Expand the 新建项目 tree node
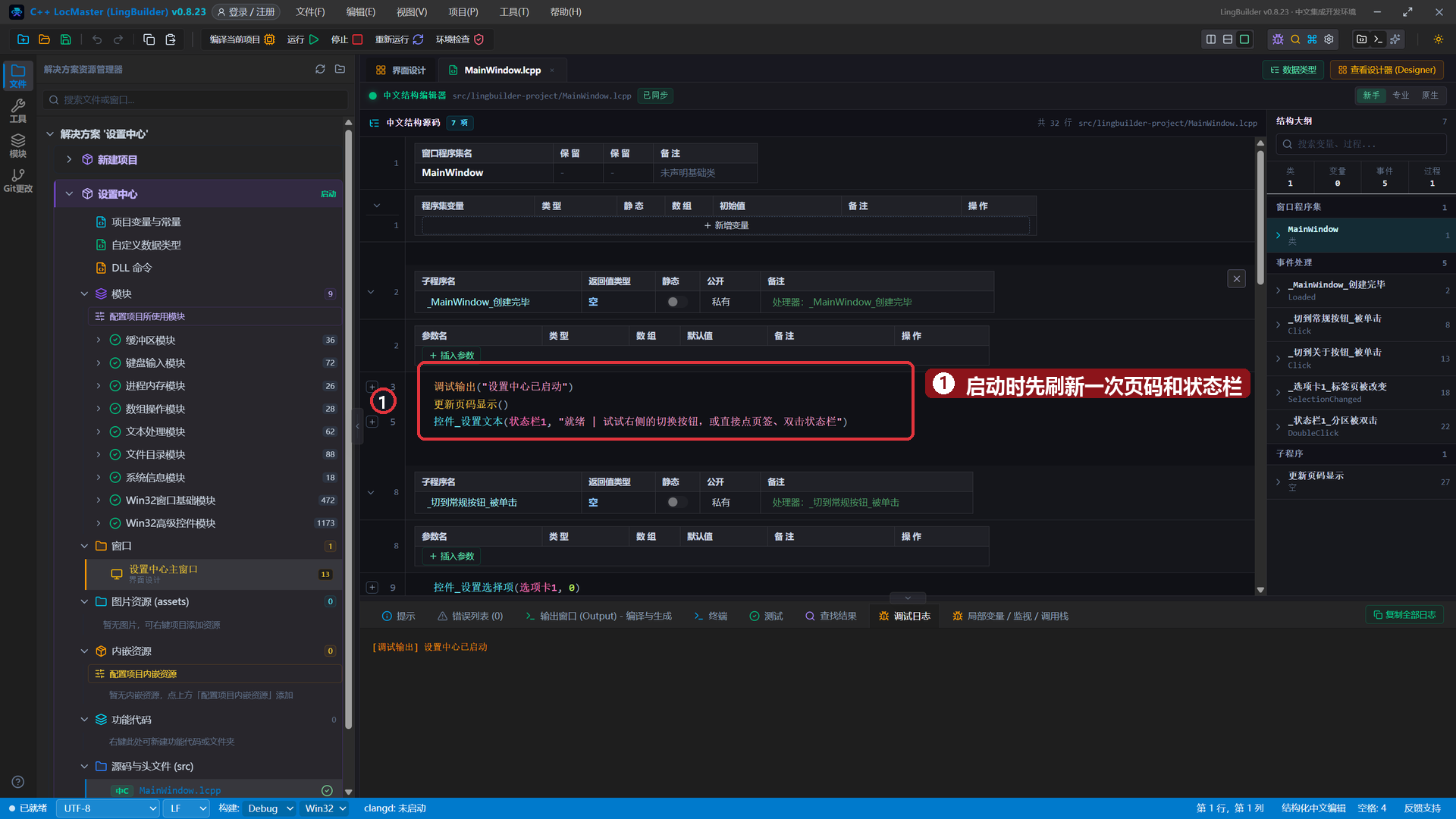 point(69,160)
